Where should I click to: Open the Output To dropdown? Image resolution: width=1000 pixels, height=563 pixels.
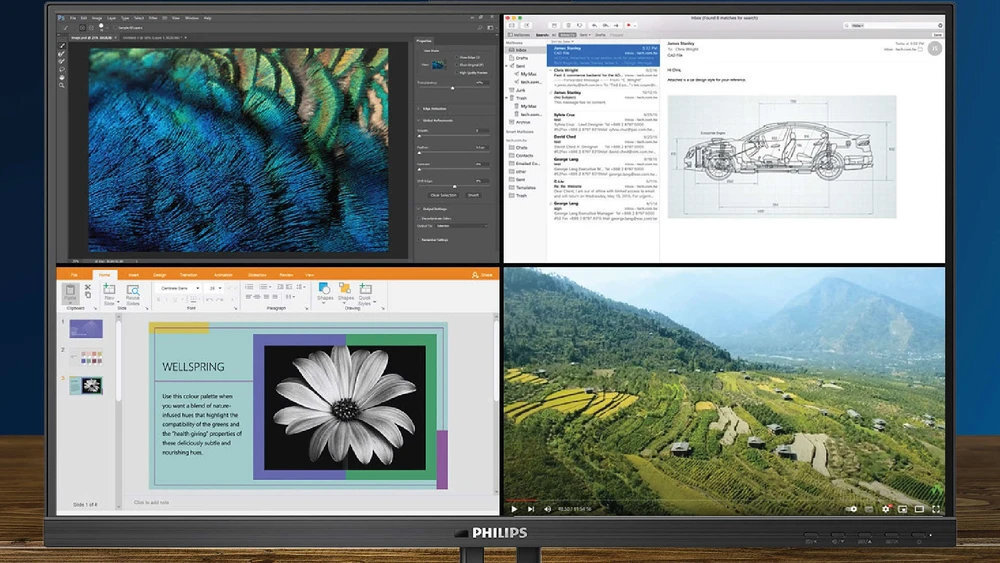tap(462, 226)
